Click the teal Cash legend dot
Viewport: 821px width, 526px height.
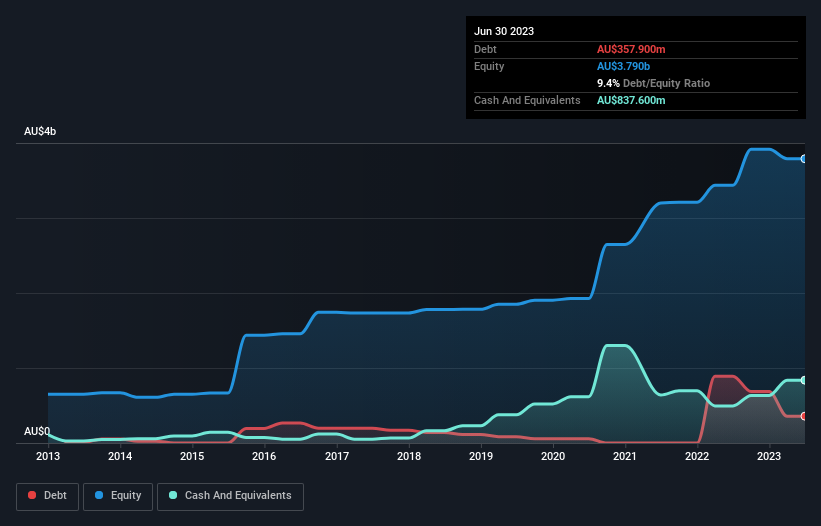click(x=173, y=495)
